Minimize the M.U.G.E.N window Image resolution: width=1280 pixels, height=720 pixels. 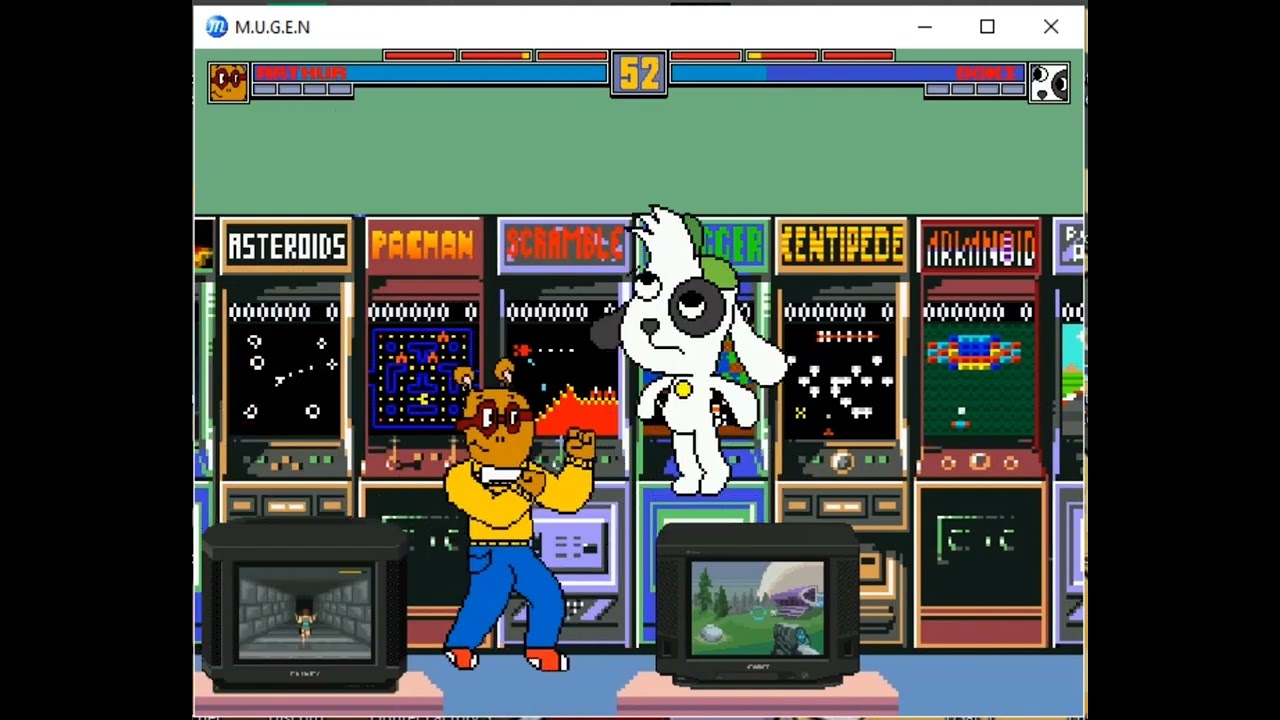pyautogui.click(x=925, y=27)
